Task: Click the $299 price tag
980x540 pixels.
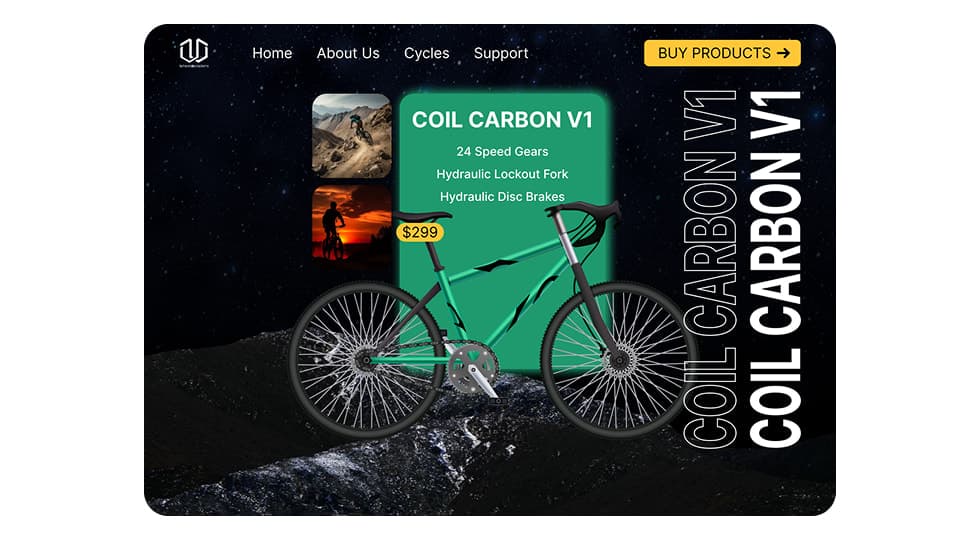Action: tap(420, 232)
